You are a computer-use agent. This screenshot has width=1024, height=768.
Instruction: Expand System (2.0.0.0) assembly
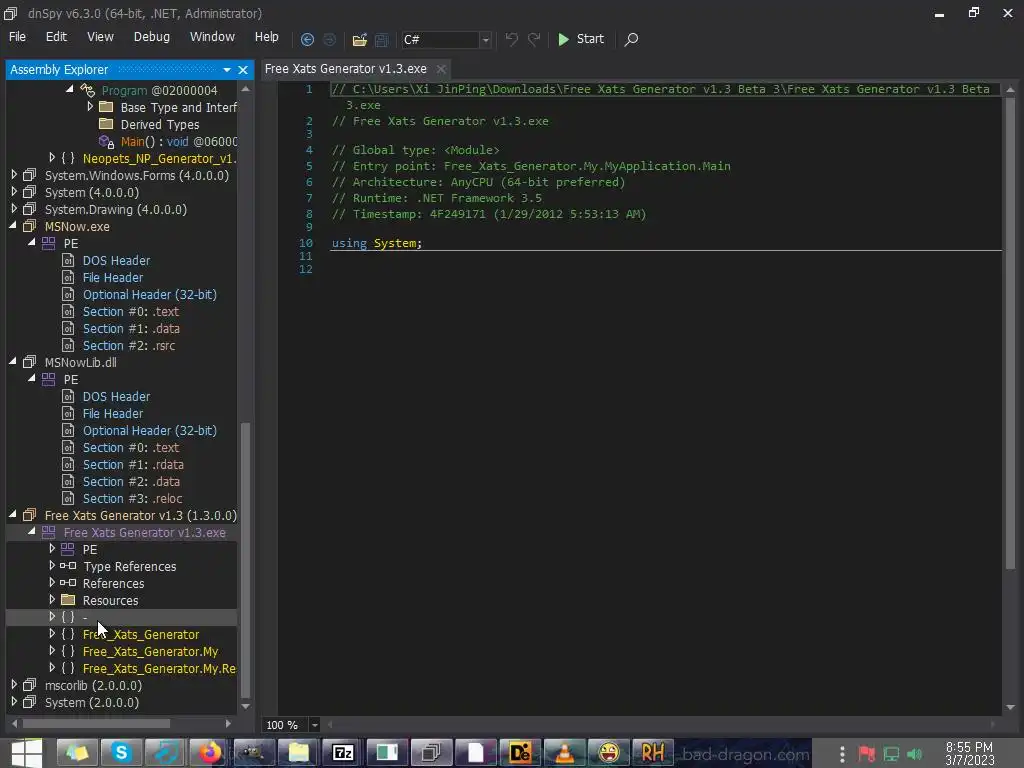click(x=14, y=701)
